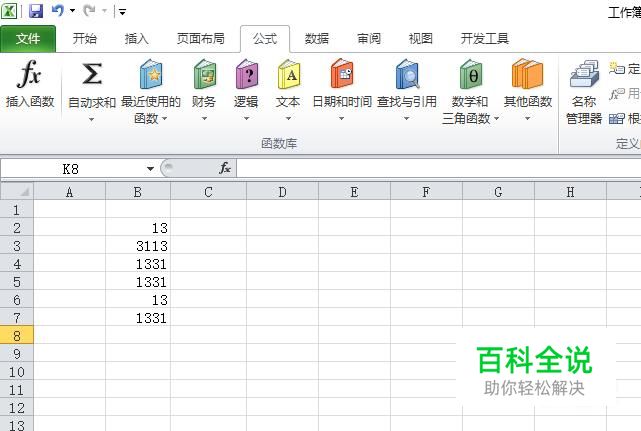Click the Save icon in quick access toolbar
Screen dimensions: 641x431
pyautogui.click(x=36, y=11)
